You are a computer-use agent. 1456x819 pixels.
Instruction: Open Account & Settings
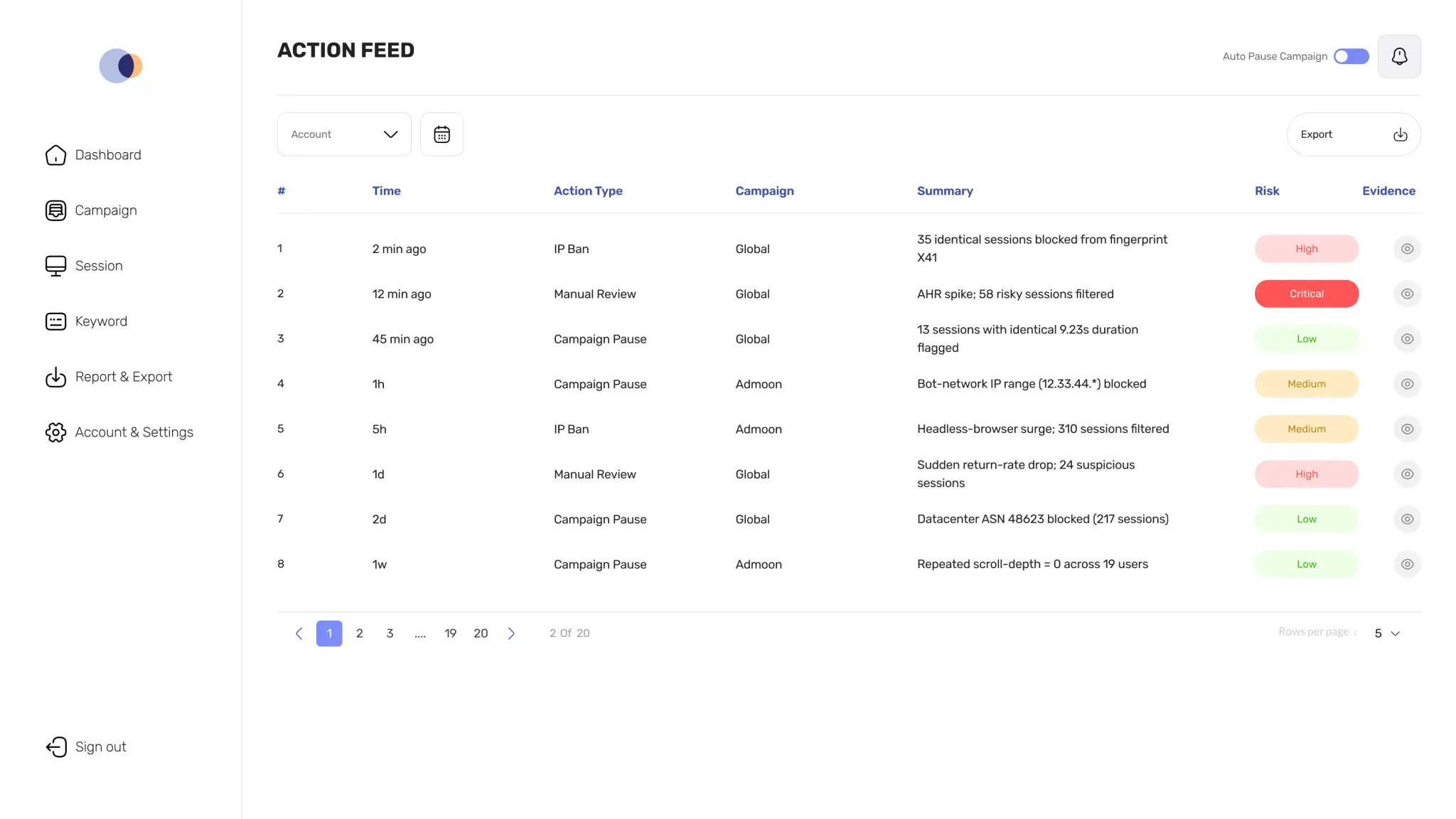point(119,432)
